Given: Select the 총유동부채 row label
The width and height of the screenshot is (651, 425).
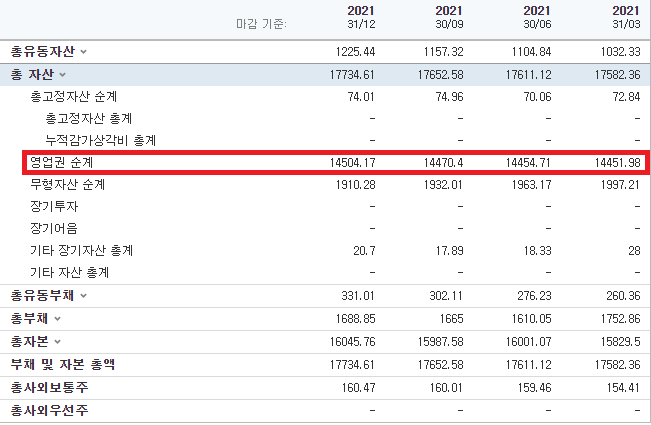Looking at the screenshot, I should point(43,296).
